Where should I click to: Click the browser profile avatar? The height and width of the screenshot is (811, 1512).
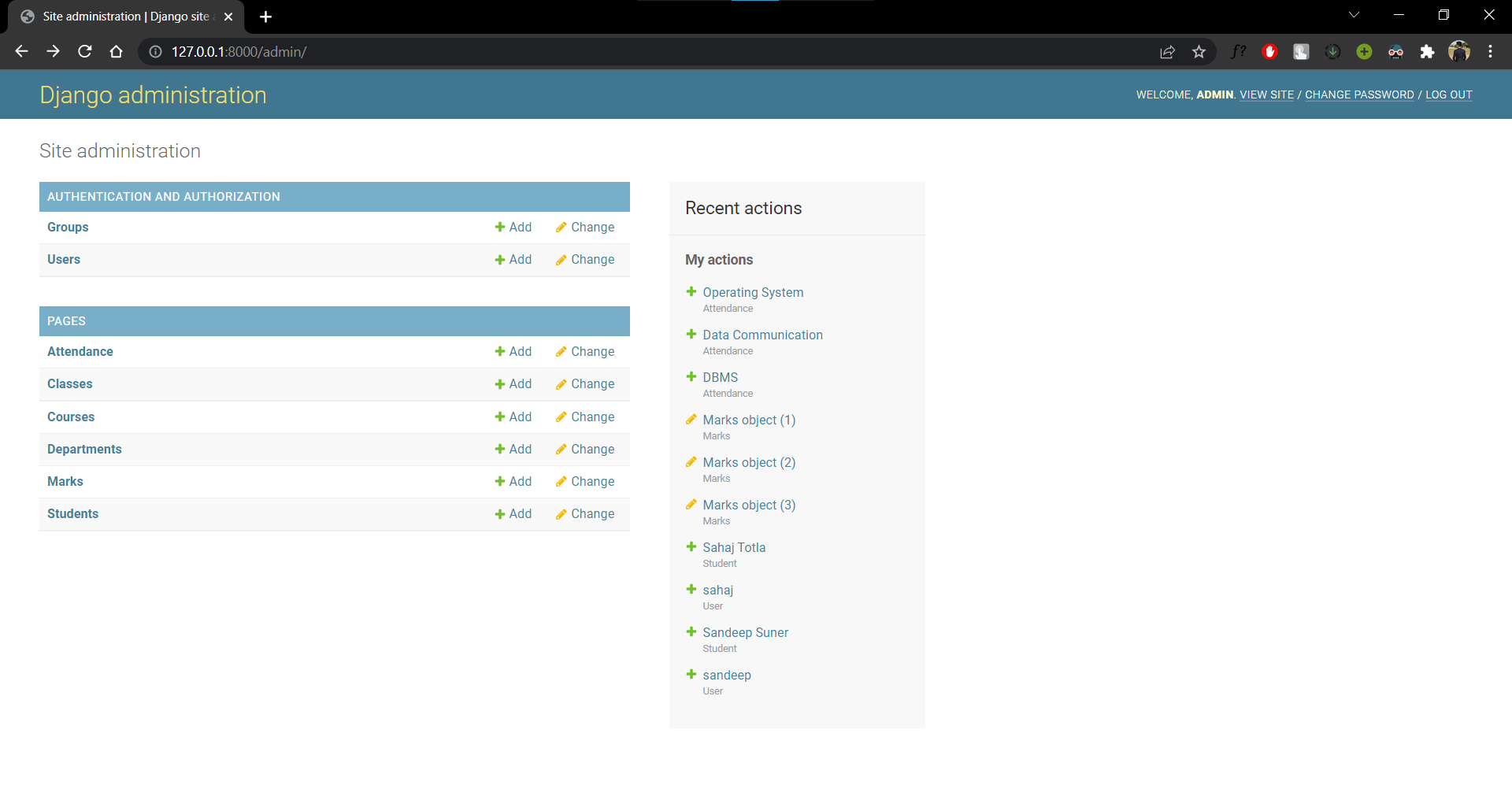click(x=1459, y=51)
